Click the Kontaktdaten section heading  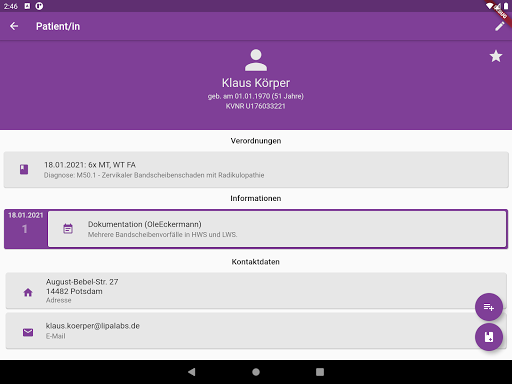[256, 262]
